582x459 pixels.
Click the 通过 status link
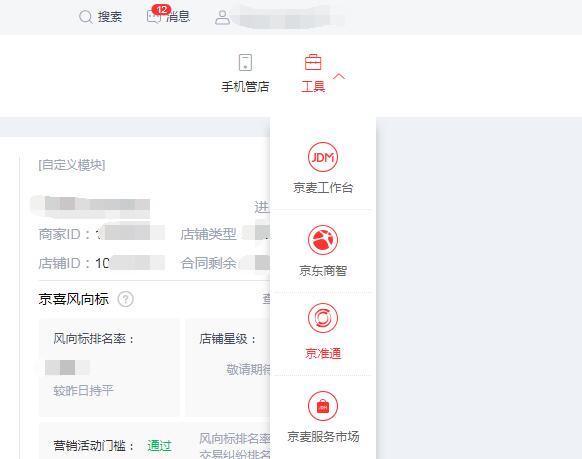click(x=159, y=445)
